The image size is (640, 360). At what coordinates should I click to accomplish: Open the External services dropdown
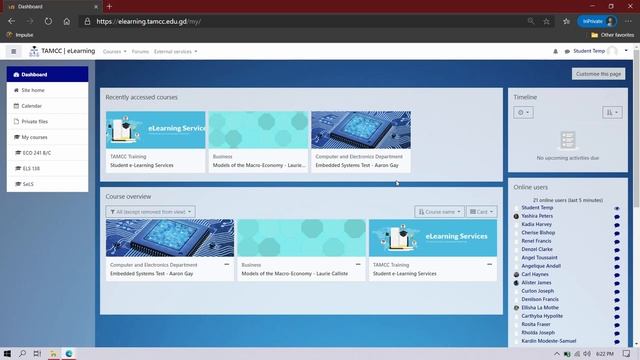pos(176,51)
